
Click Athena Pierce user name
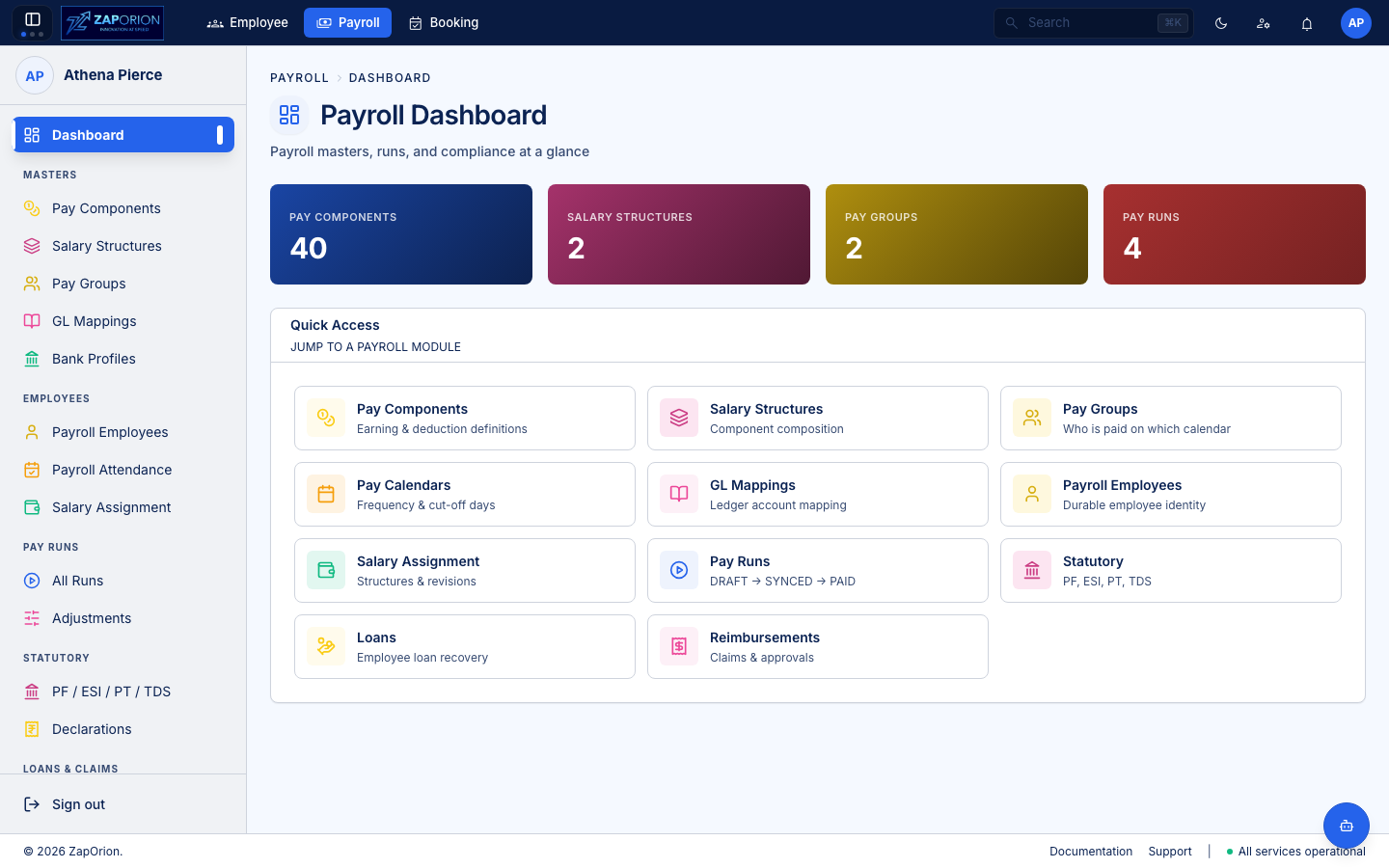(x=113, y=75)
